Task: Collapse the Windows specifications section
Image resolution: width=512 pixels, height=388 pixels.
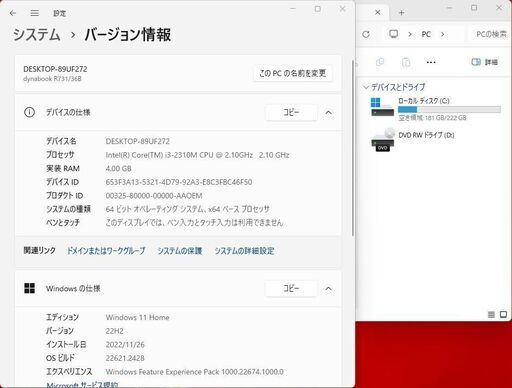Action: 328,288
